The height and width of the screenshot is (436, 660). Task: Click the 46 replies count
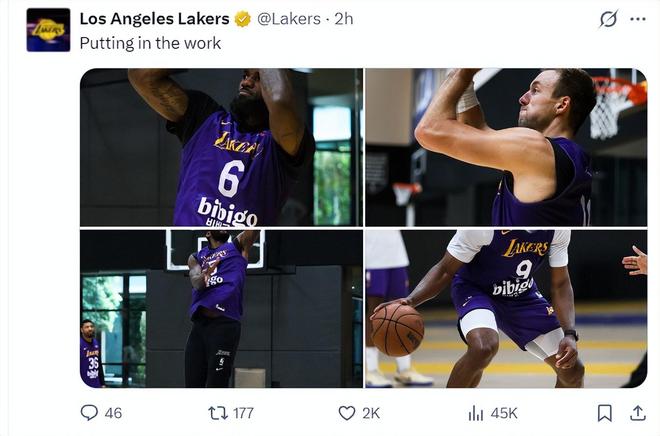(x=113, y=413)
